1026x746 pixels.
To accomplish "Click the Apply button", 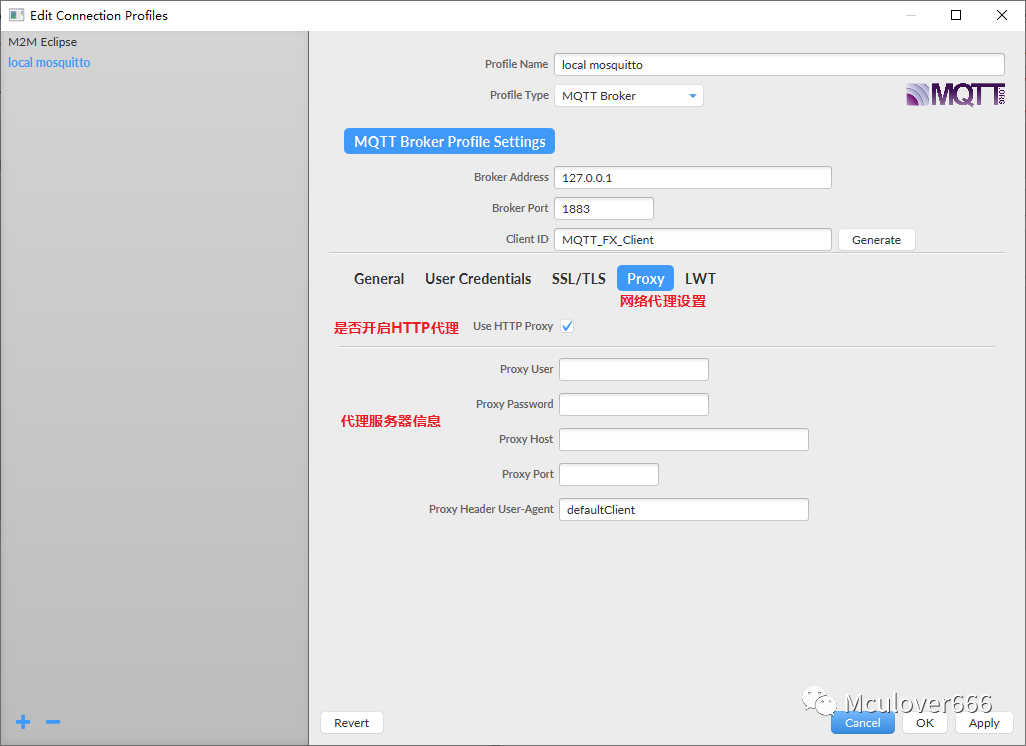I will click(983, 722).
